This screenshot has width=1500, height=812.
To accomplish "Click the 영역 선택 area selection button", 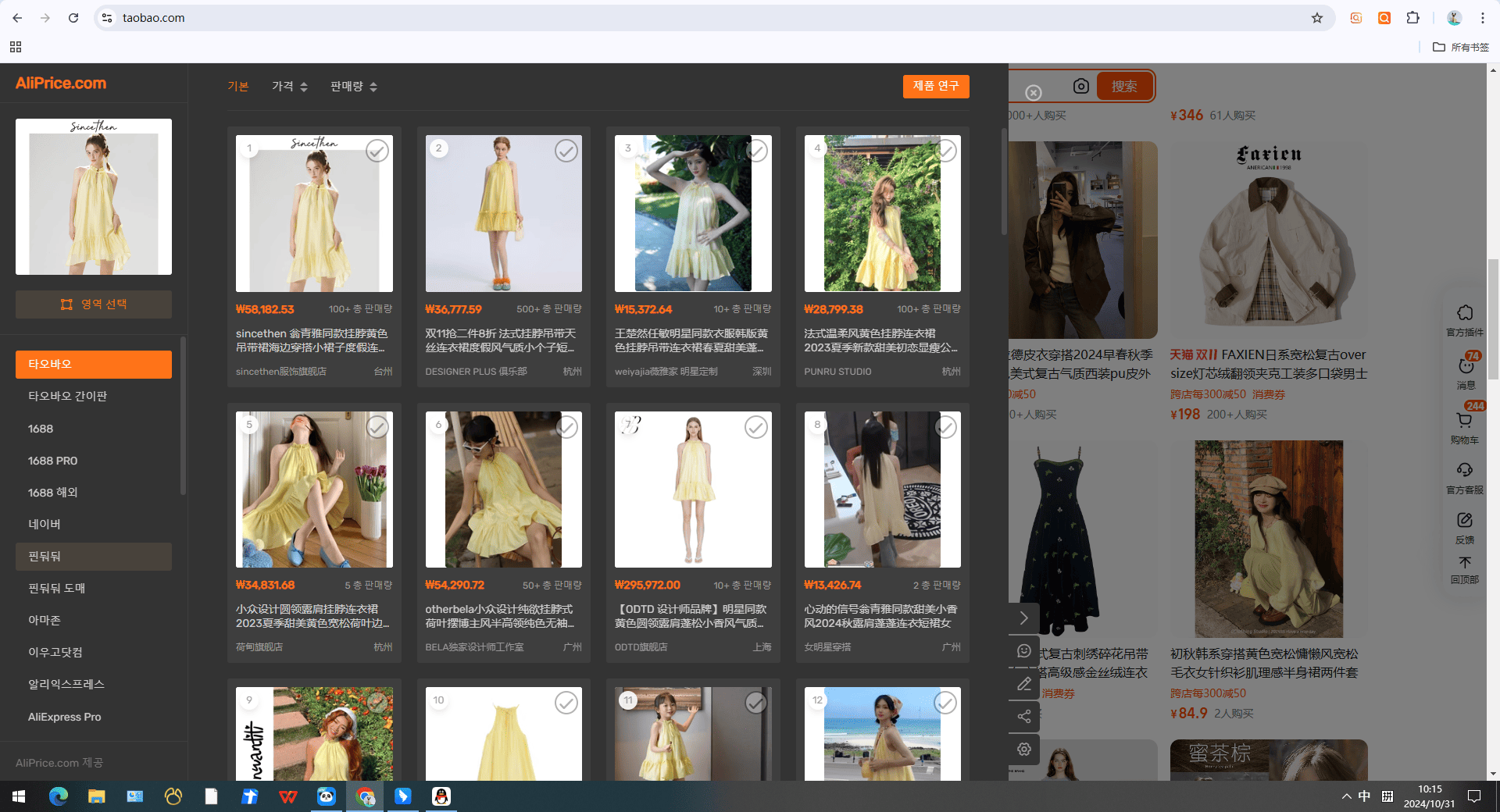I will pyautogui.click(x=94, y=304).
